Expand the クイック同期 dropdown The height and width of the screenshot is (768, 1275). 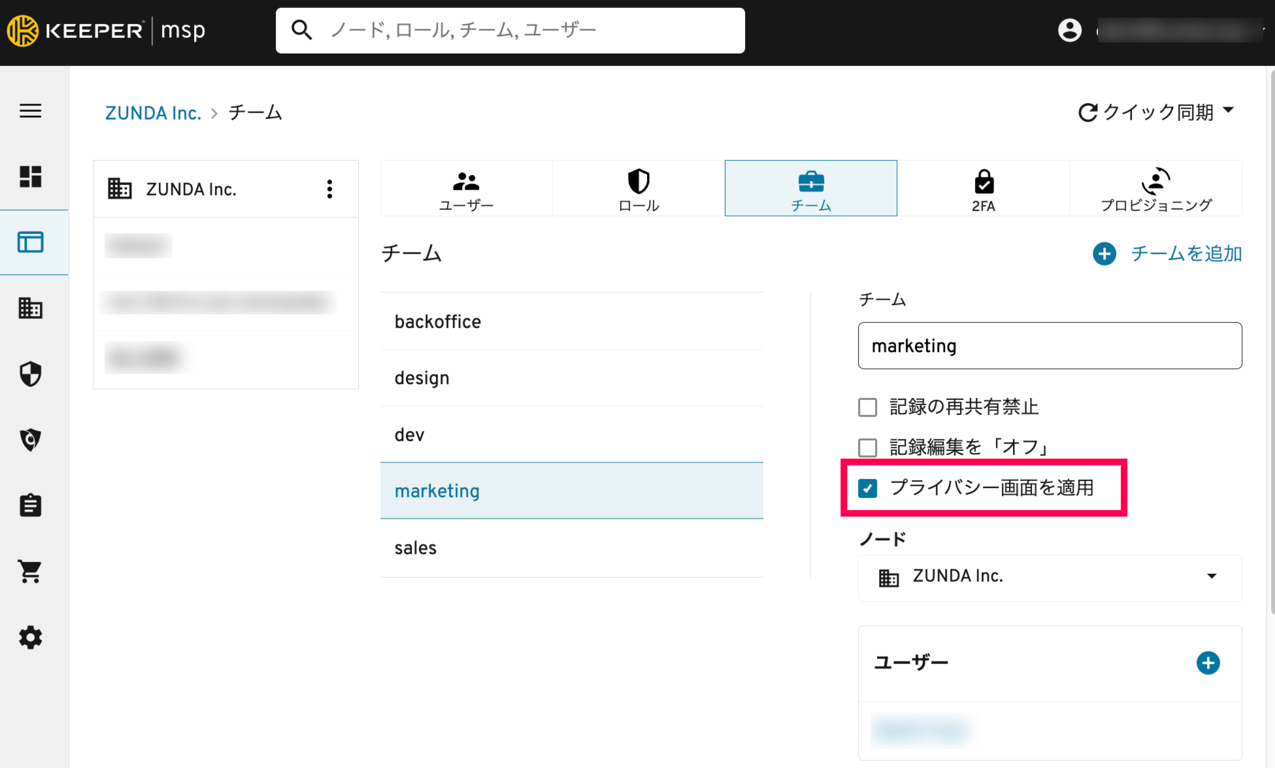point(1156,112)
